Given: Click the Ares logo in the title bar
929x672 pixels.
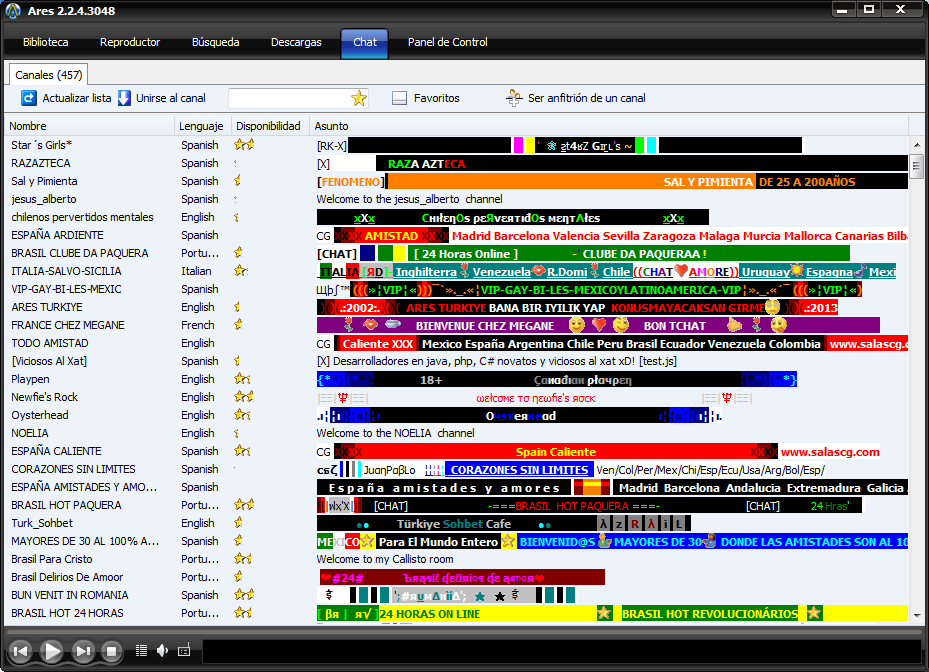Looking at the screenshot, I should coord(12,11).
